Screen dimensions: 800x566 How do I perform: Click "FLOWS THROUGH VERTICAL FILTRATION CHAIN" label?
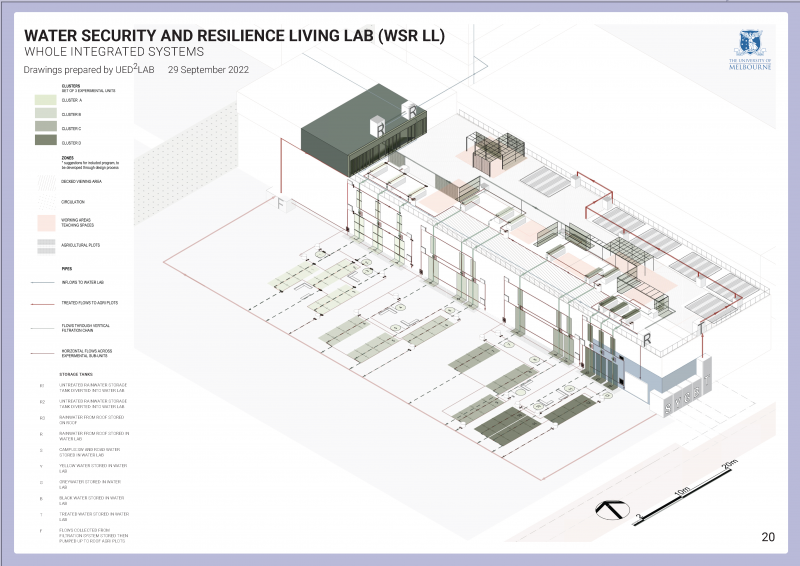[86, 328]
